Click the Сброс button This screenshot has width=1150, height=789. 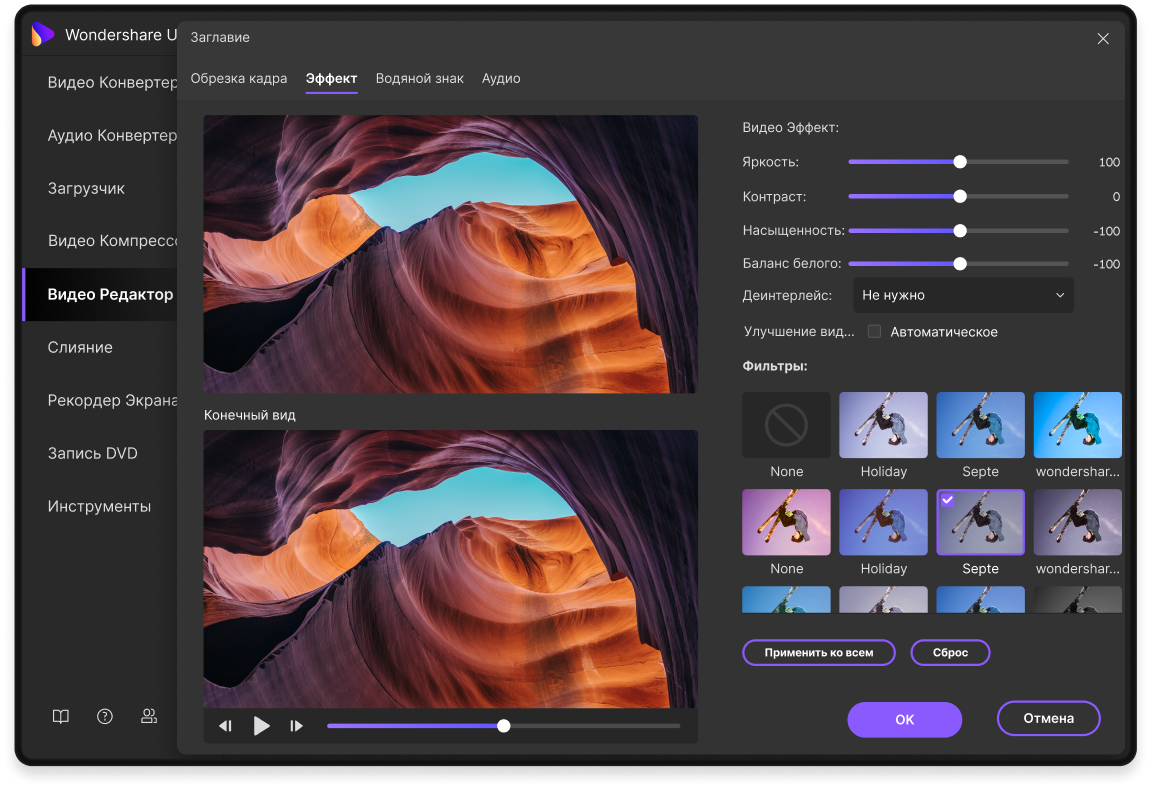[950, 653]
